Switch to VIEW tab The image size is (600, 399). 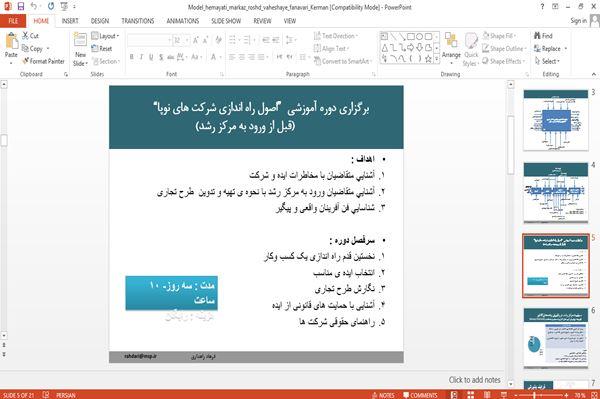290,21
